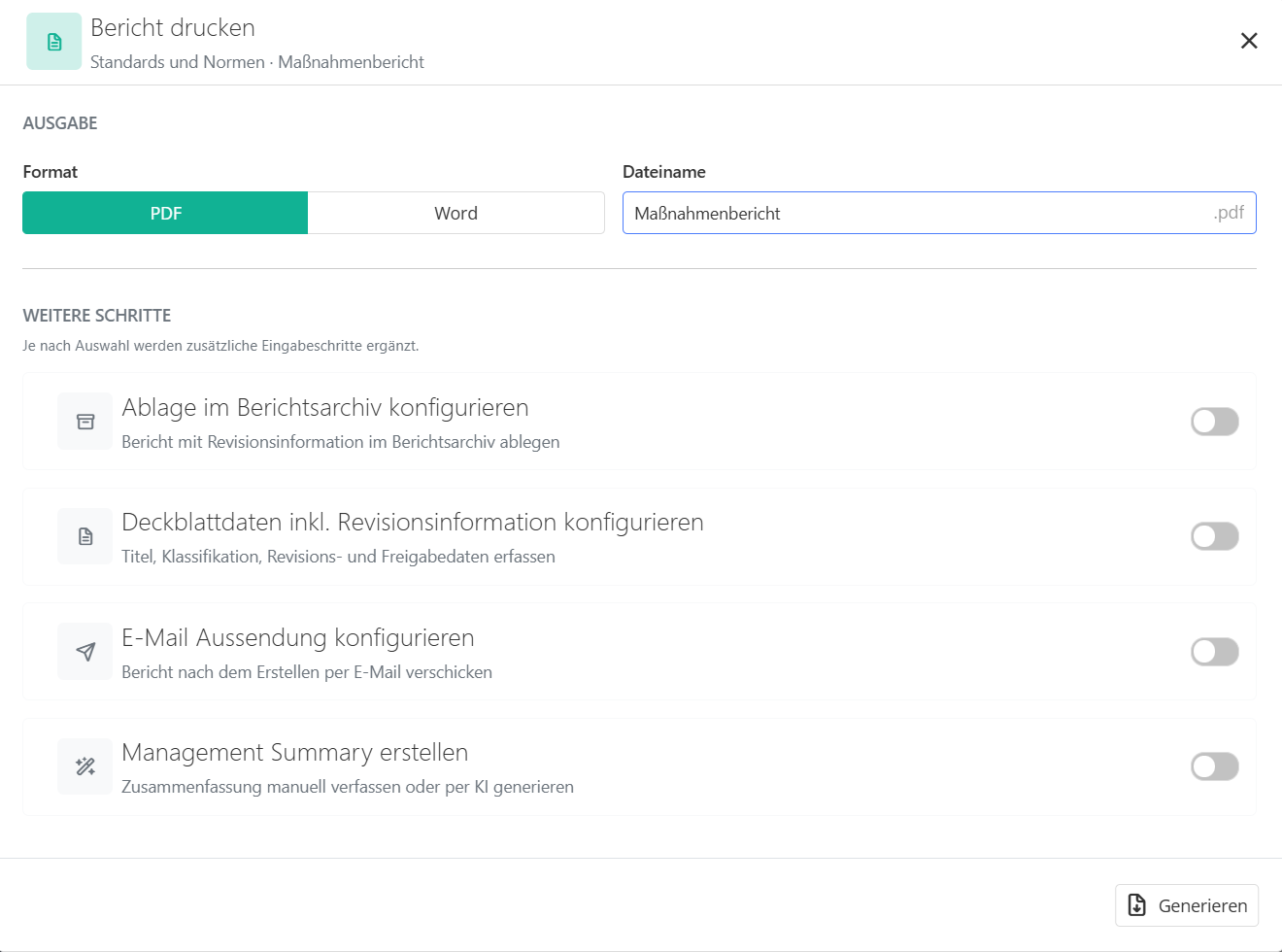Click the 'Ablage im Berichtsarchiv konfigurieren' title

[x=325, y=407]
